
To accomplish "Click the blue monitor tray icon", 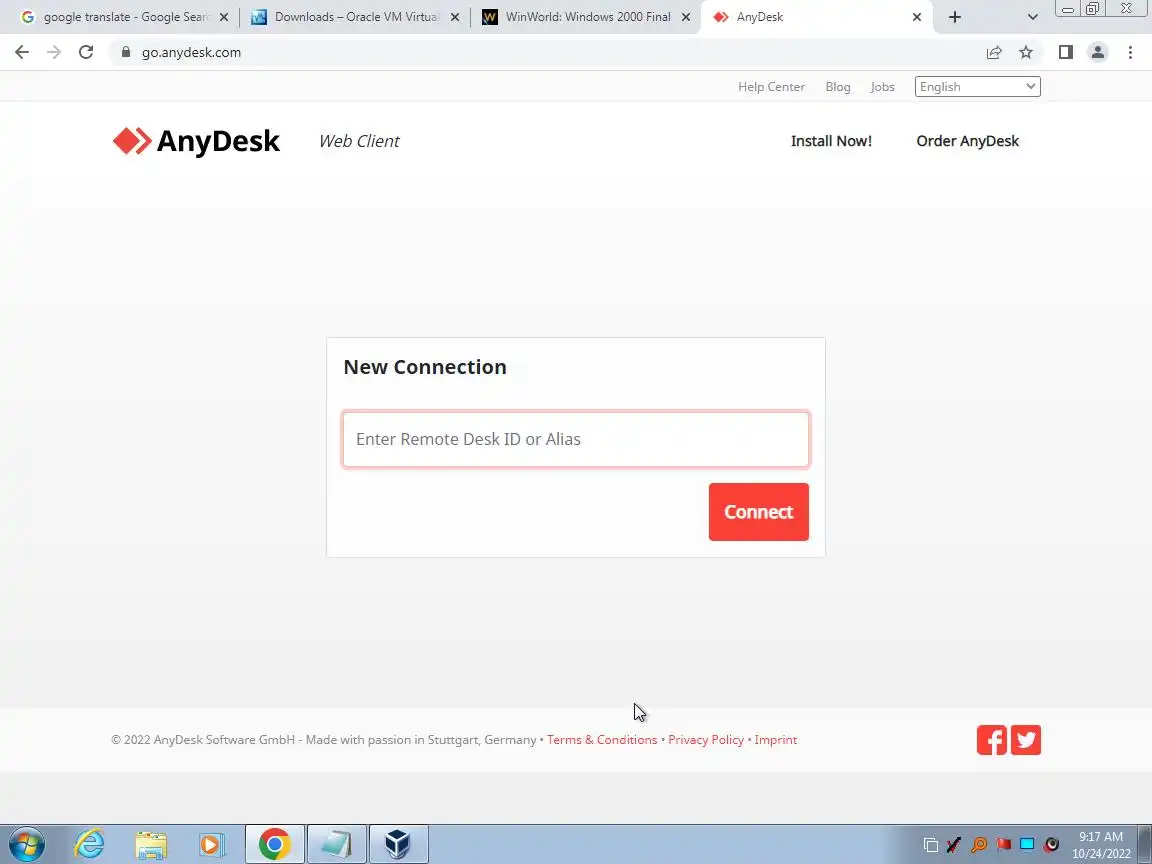I will tap(1027, 844).
